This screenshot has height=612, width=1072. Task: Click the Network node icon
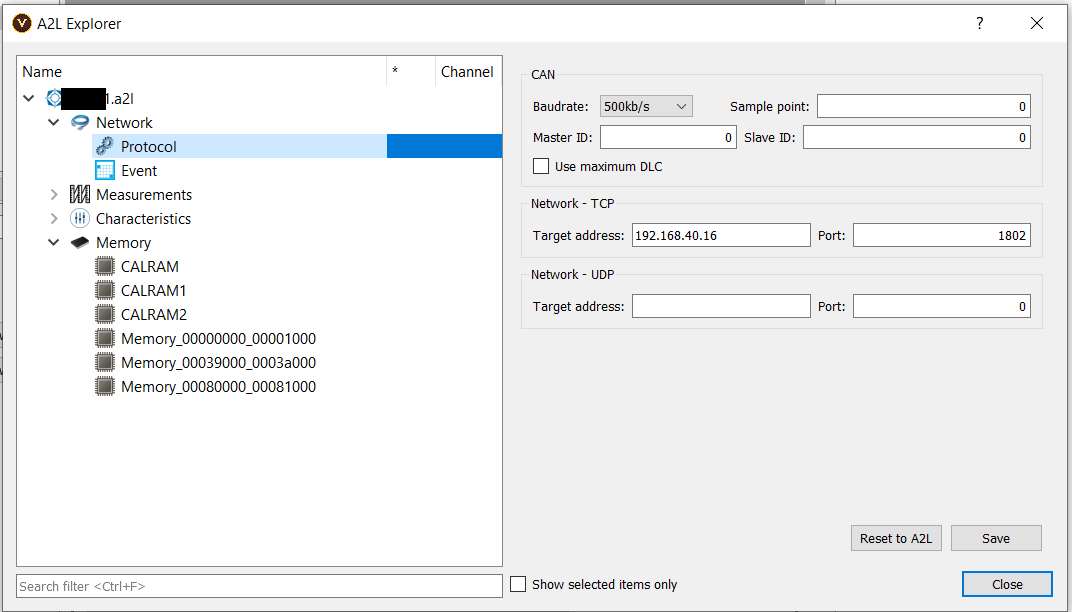(80, 123)
